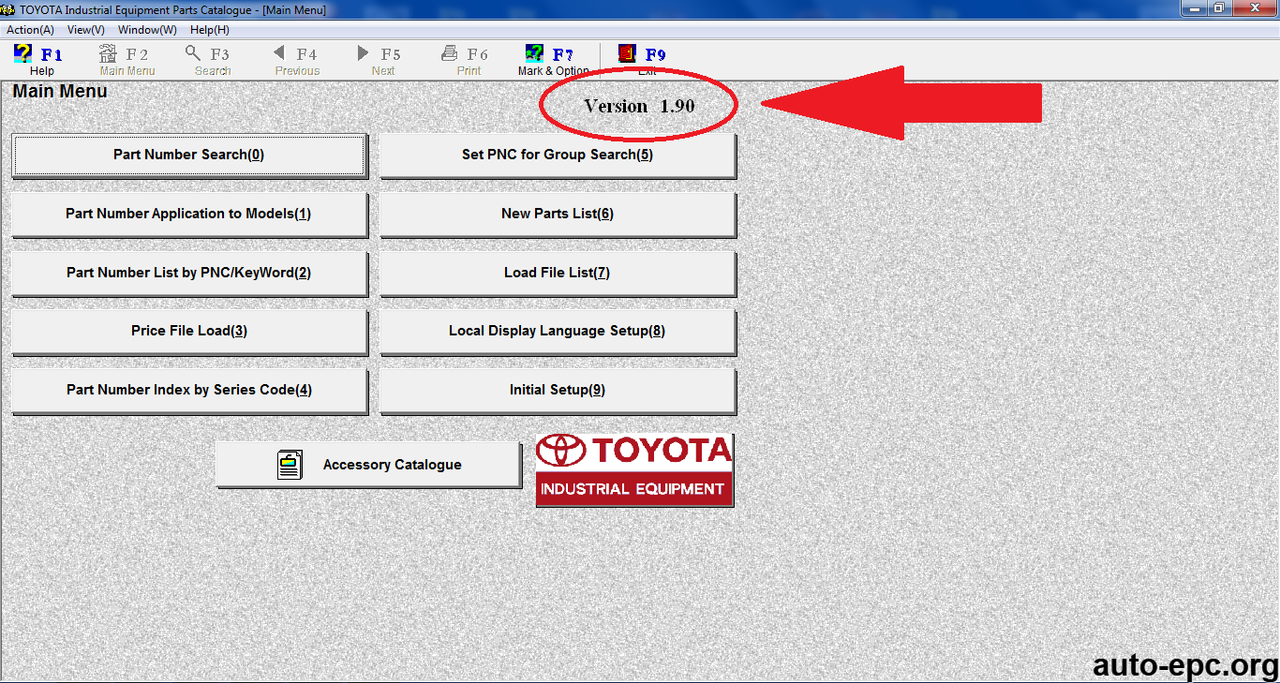The image size is (1280, 683).
Task: Open Part Number Index by Series Code(4)
Action: [x=189, y=390]
